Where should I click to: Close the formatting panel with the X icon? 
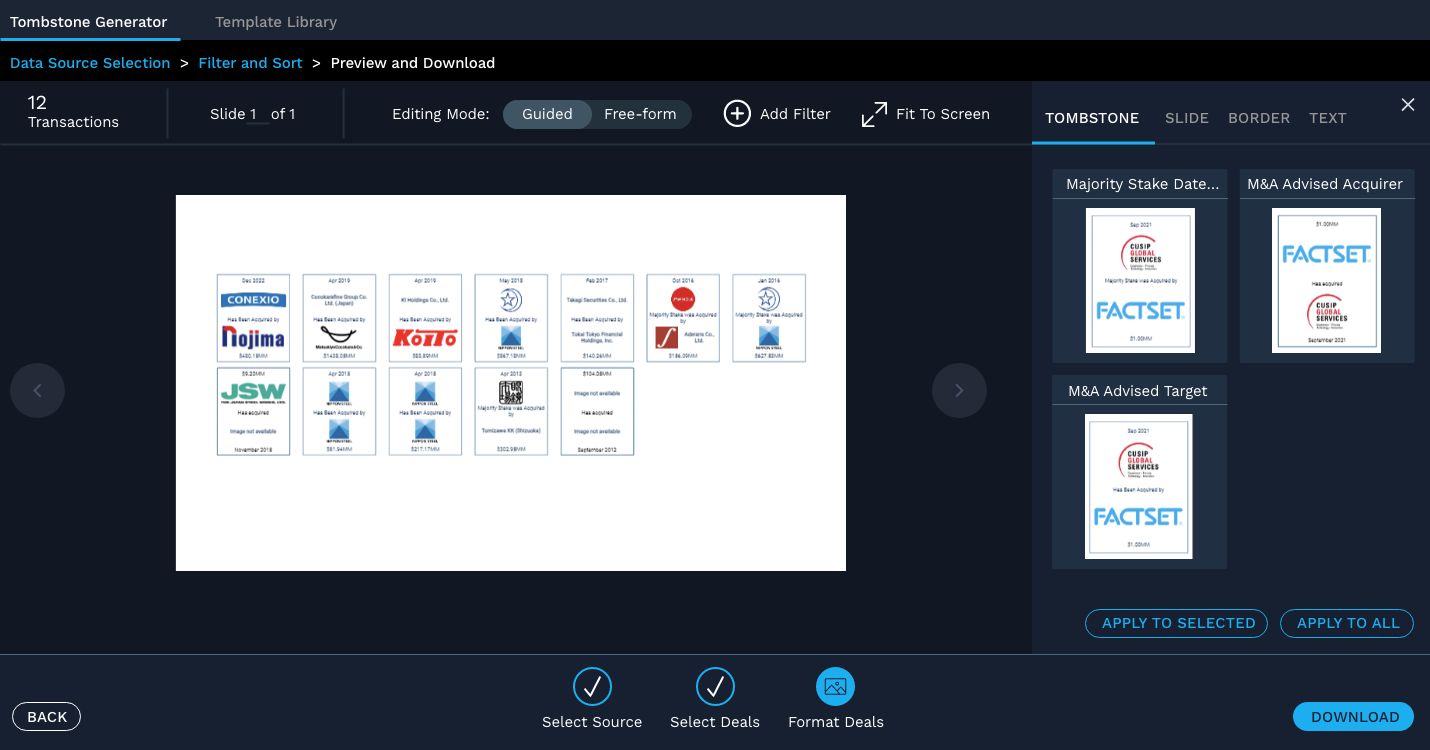[1407, 104]
